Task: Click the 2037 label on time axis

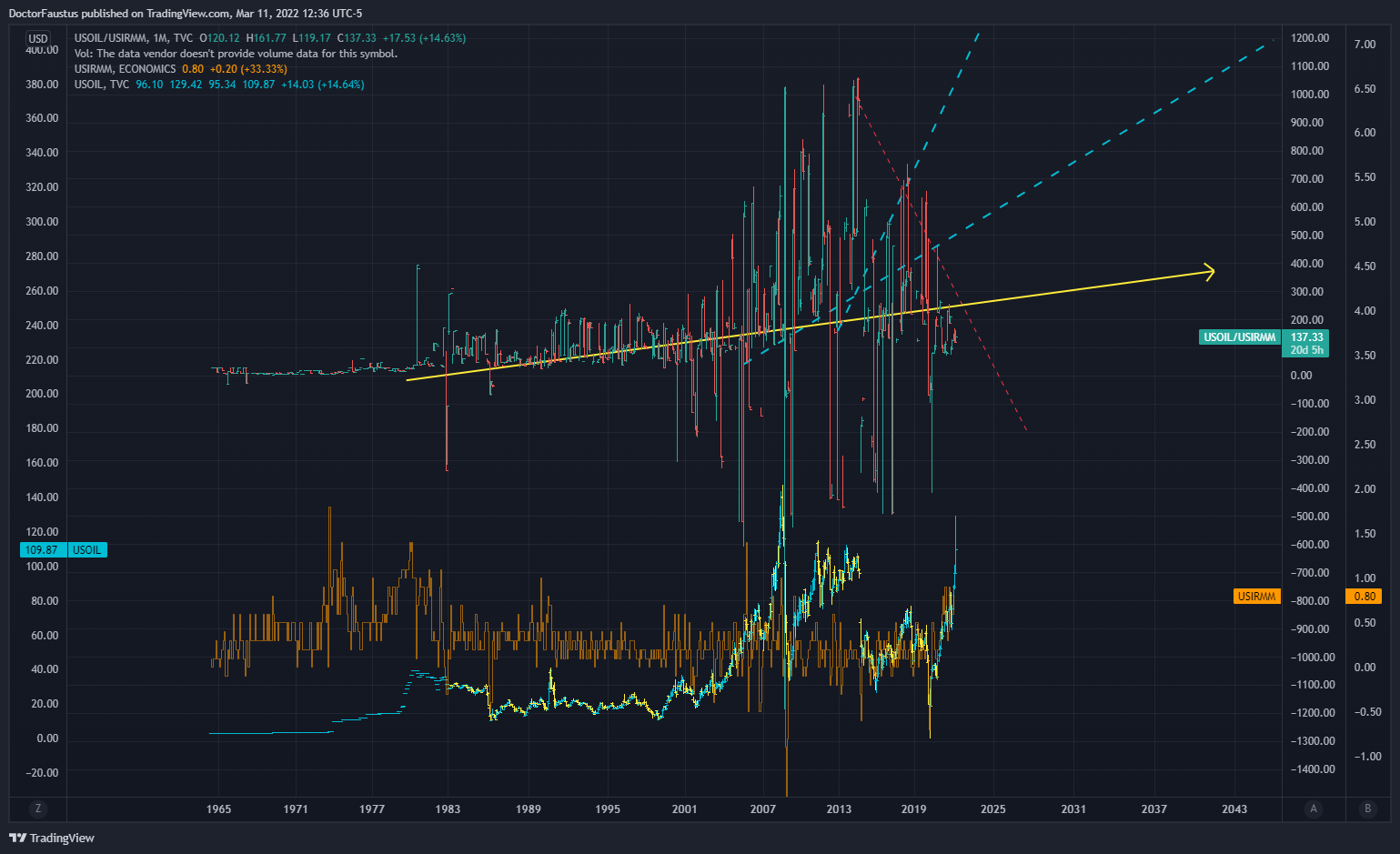Action: tap(1154, 809)
